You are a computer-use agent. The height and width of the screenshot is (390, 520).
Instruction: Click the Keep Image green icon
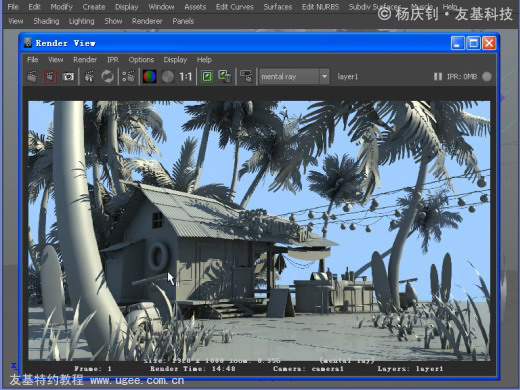coord(207,77)
